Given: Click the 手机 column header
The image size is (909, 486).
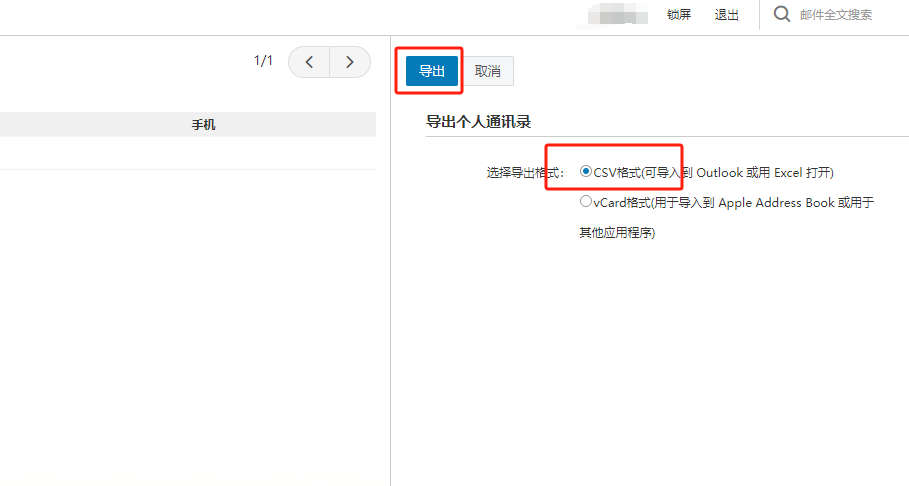Looking at the screenshot, I should [203, 125].
